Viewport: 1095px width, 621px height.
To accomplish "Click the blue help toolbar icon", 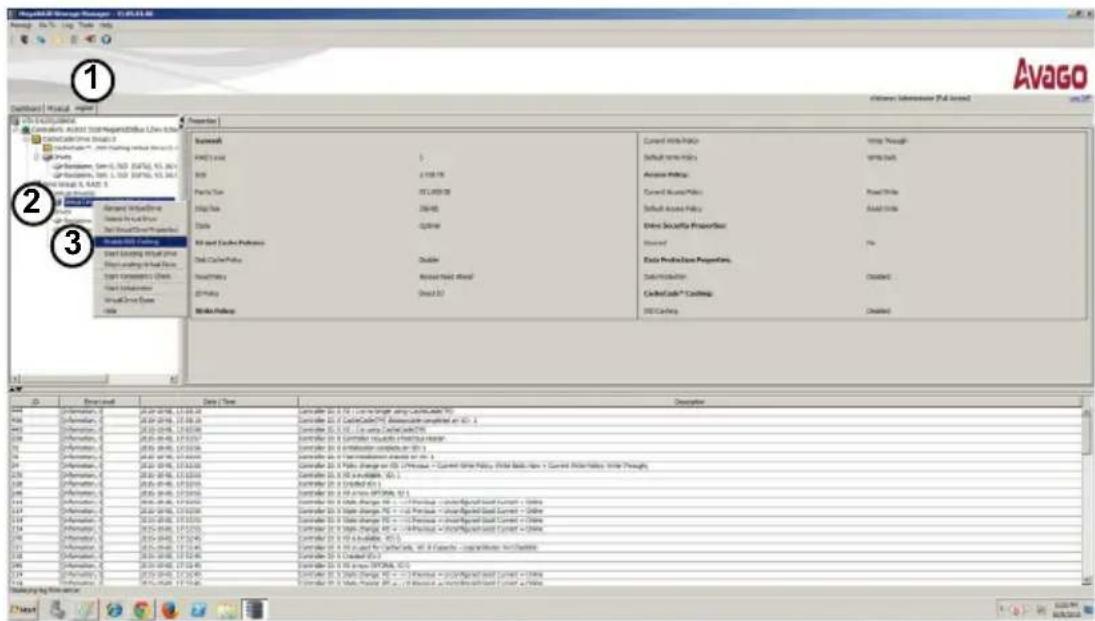I will pos(106,40).
